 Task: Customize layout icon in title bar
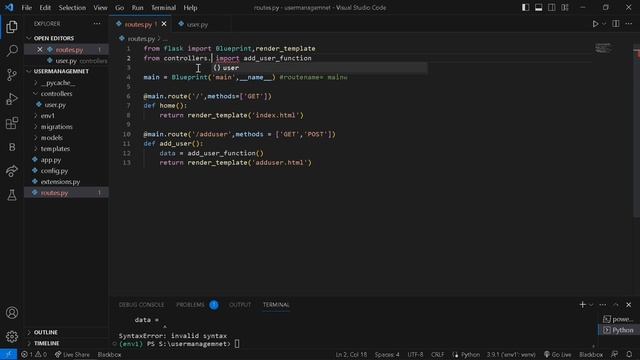click(565, 7)
